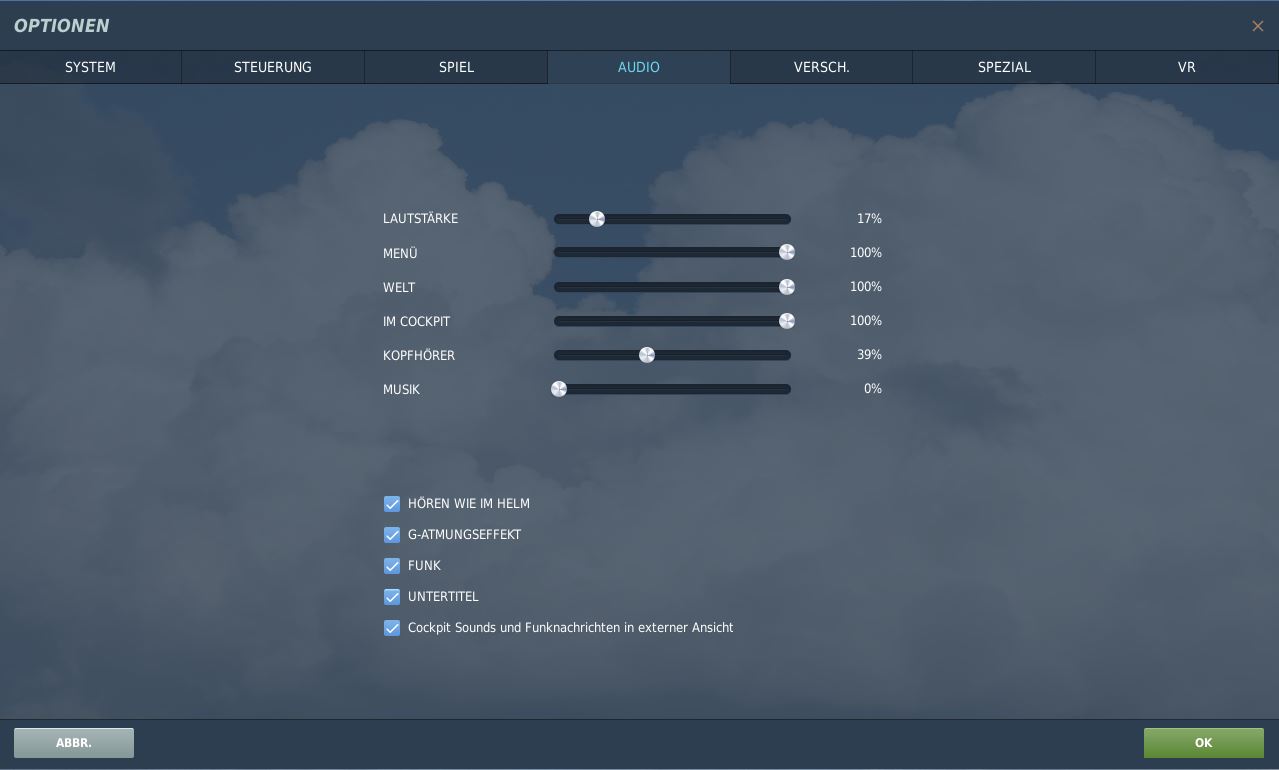This screenshot has height=770, width=1279.
Task: Click the MENÜ volume slider
Action: 787,252
